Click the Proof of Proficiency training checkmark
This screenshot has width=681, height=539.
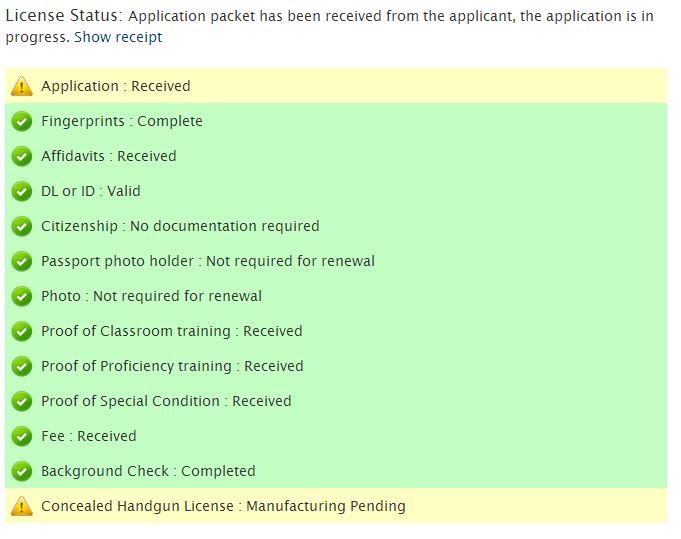click(x=22, y=366)
